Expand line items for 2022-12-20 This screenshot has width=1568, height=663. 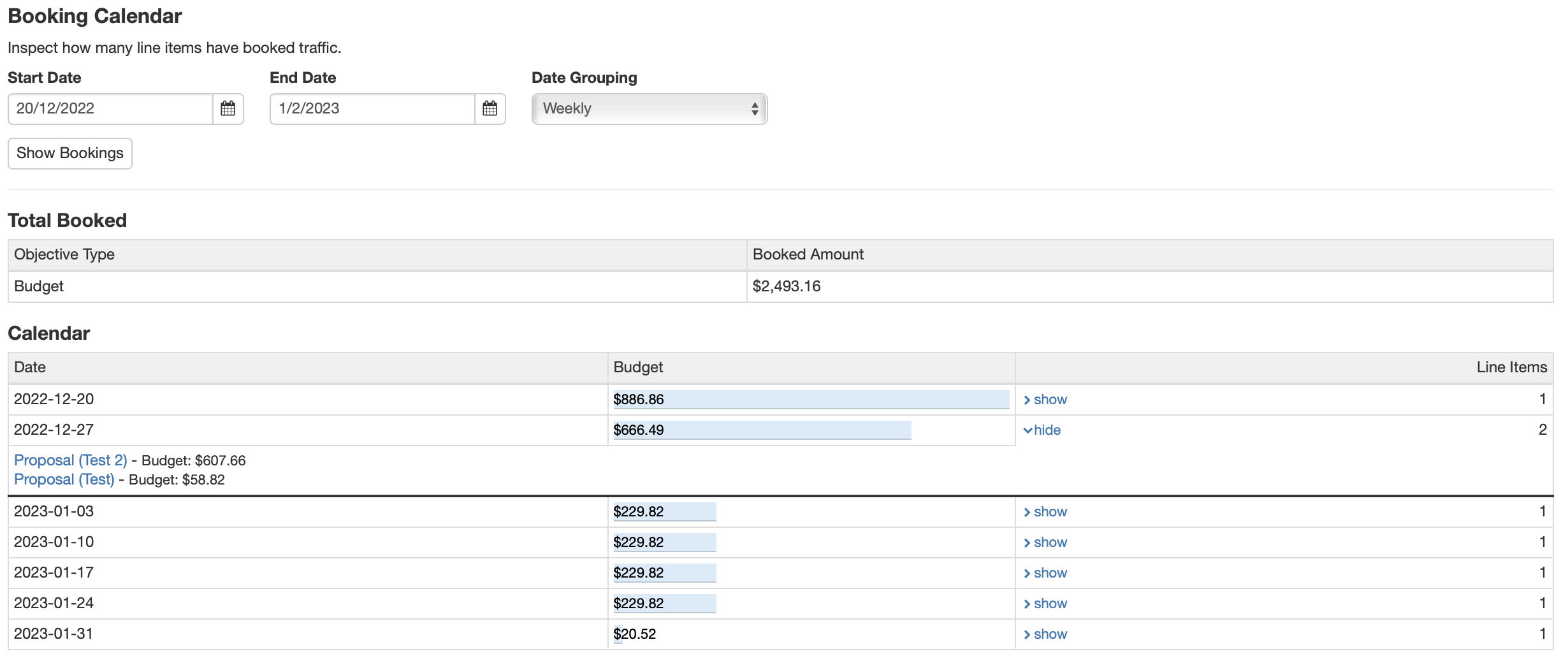[1045, 400]
